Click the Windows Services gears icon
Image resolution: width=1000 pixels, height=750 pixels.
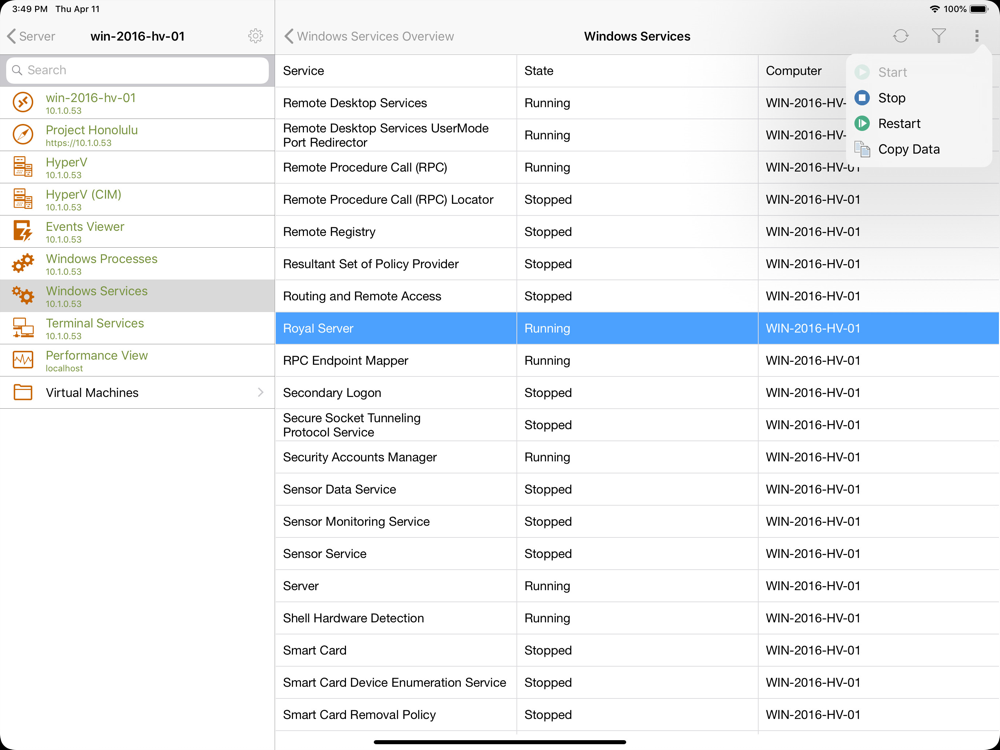[23, 295]
